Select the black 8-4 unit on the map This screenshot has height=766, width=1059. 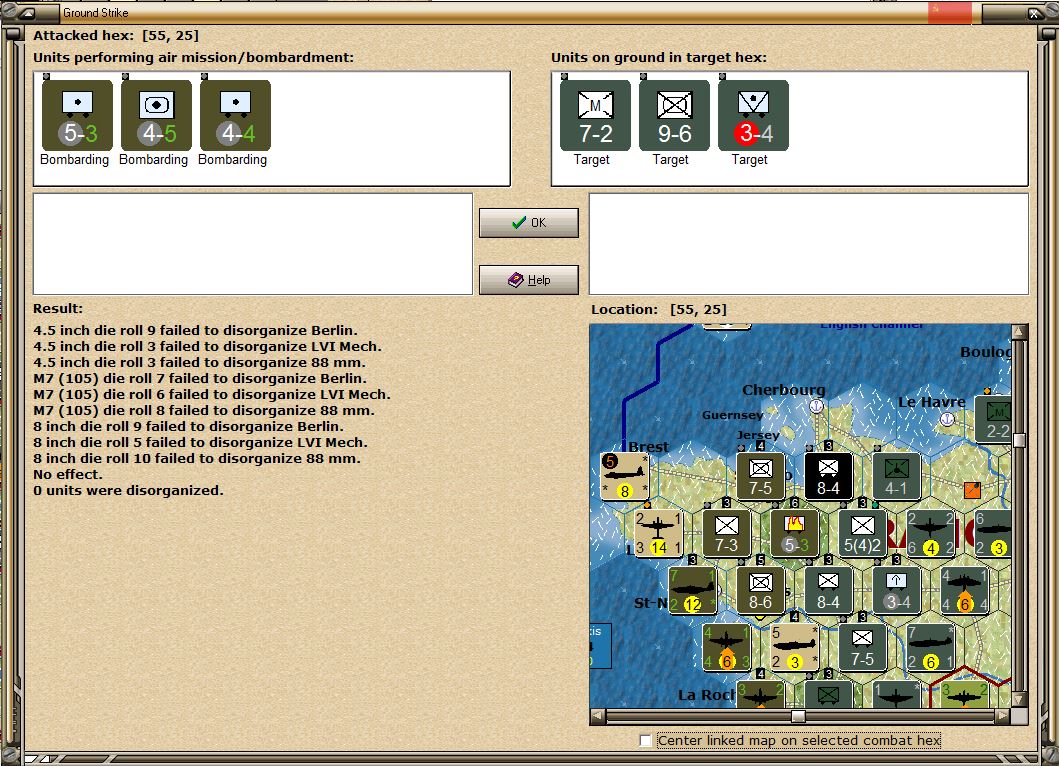point(827,476)
